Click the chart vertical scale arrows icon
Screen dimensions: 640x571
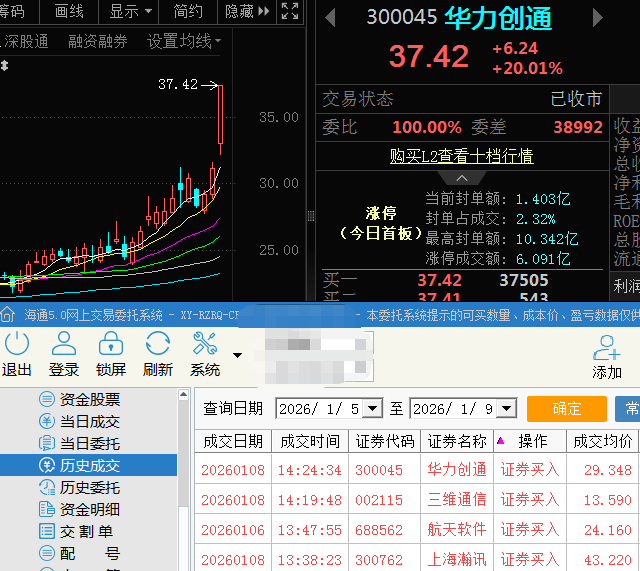point(4,66)
